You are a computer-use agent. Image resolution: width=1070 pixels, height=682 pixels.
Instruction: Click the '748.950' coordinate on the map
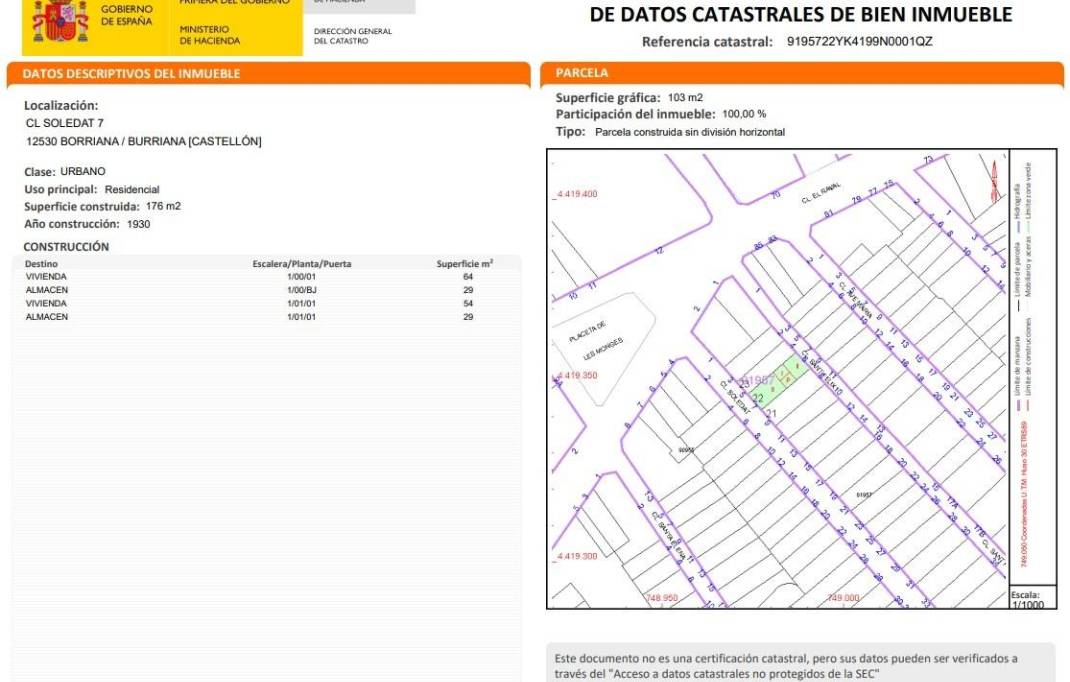click(x=662, y=598)
